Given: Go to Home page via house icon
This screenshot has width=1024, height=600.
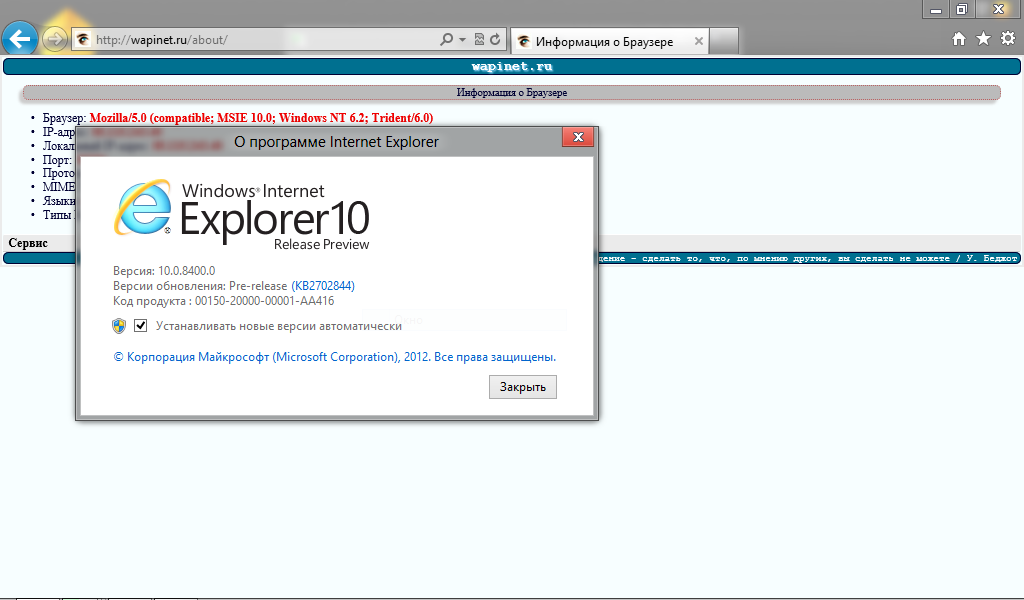Looking at the screenshot, I should [959, 39].
